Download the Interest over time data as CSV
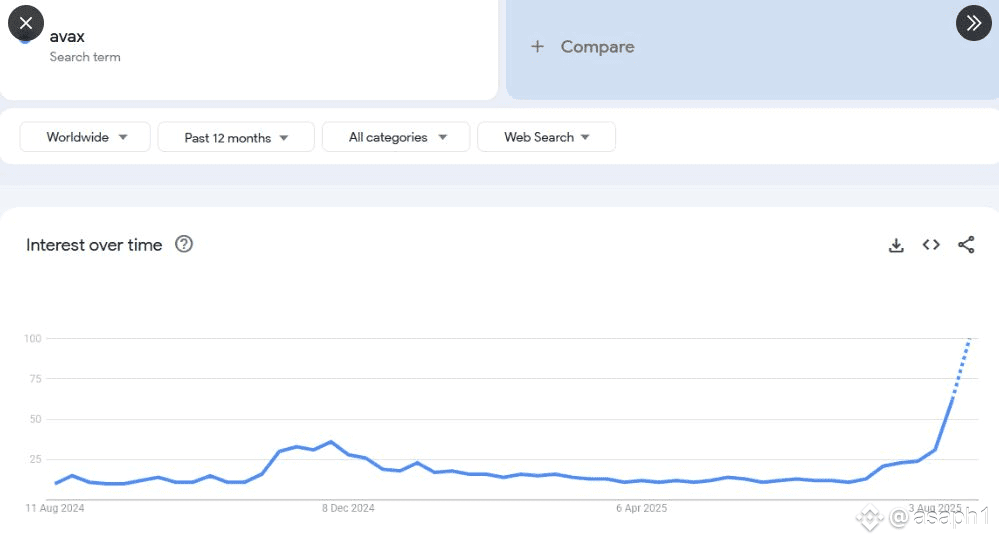Image resolution: width=999 pixels, height=543 pixels. point(896,245)
